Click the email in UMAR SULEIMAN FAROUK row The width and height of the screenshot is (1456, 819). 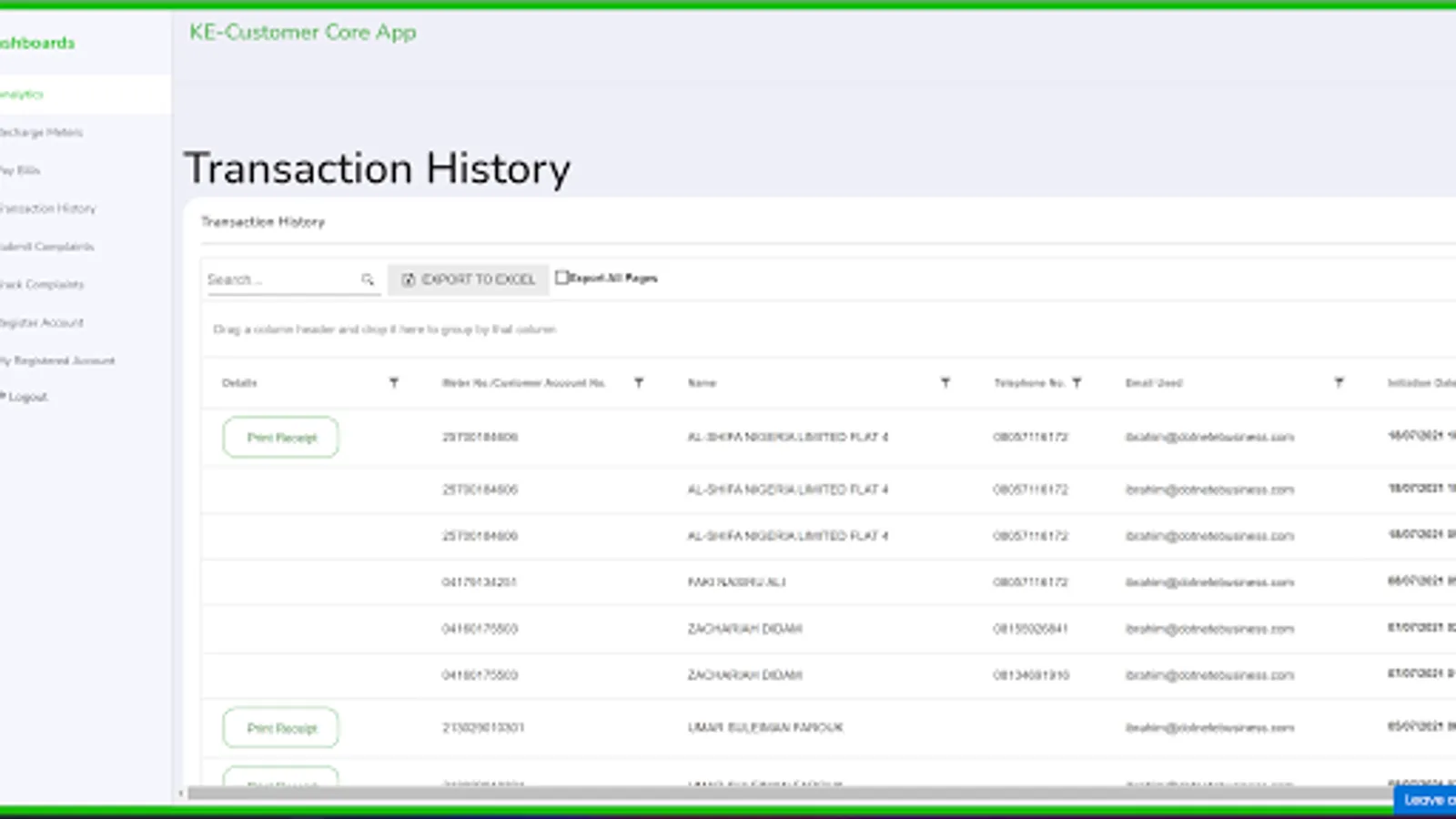point(1209,728)
